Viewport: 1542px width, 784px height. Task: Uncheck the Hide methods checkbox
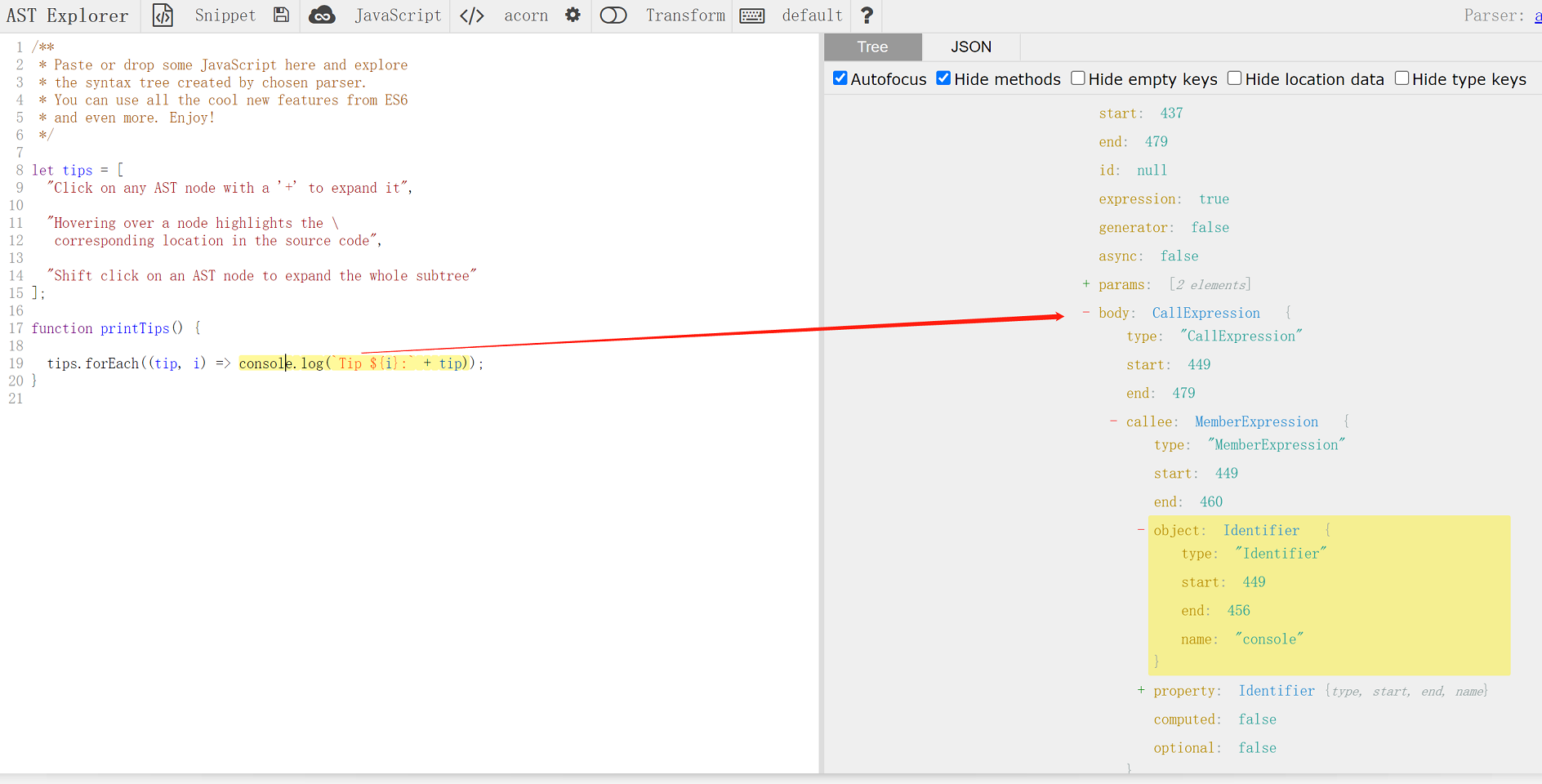pos(943,78)
